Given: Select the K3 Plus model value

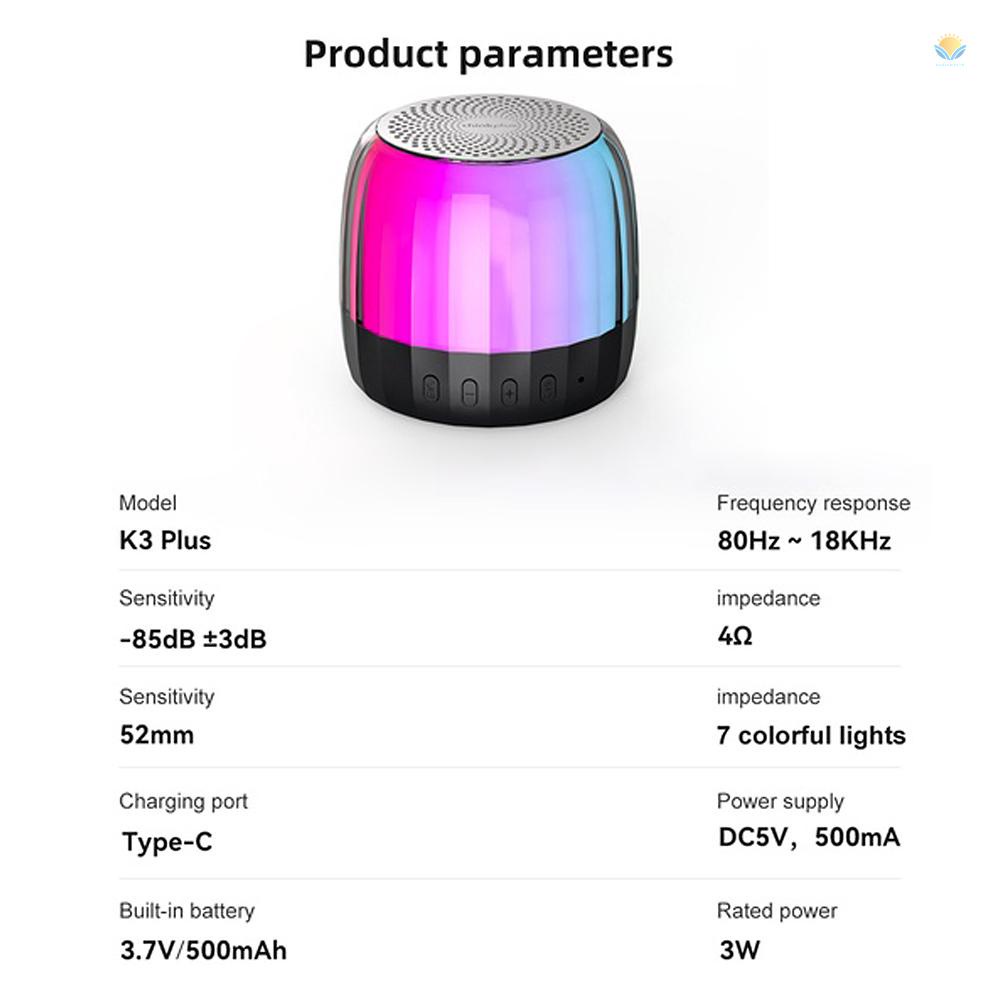Looking at the screenshot, I should (165, 541).
